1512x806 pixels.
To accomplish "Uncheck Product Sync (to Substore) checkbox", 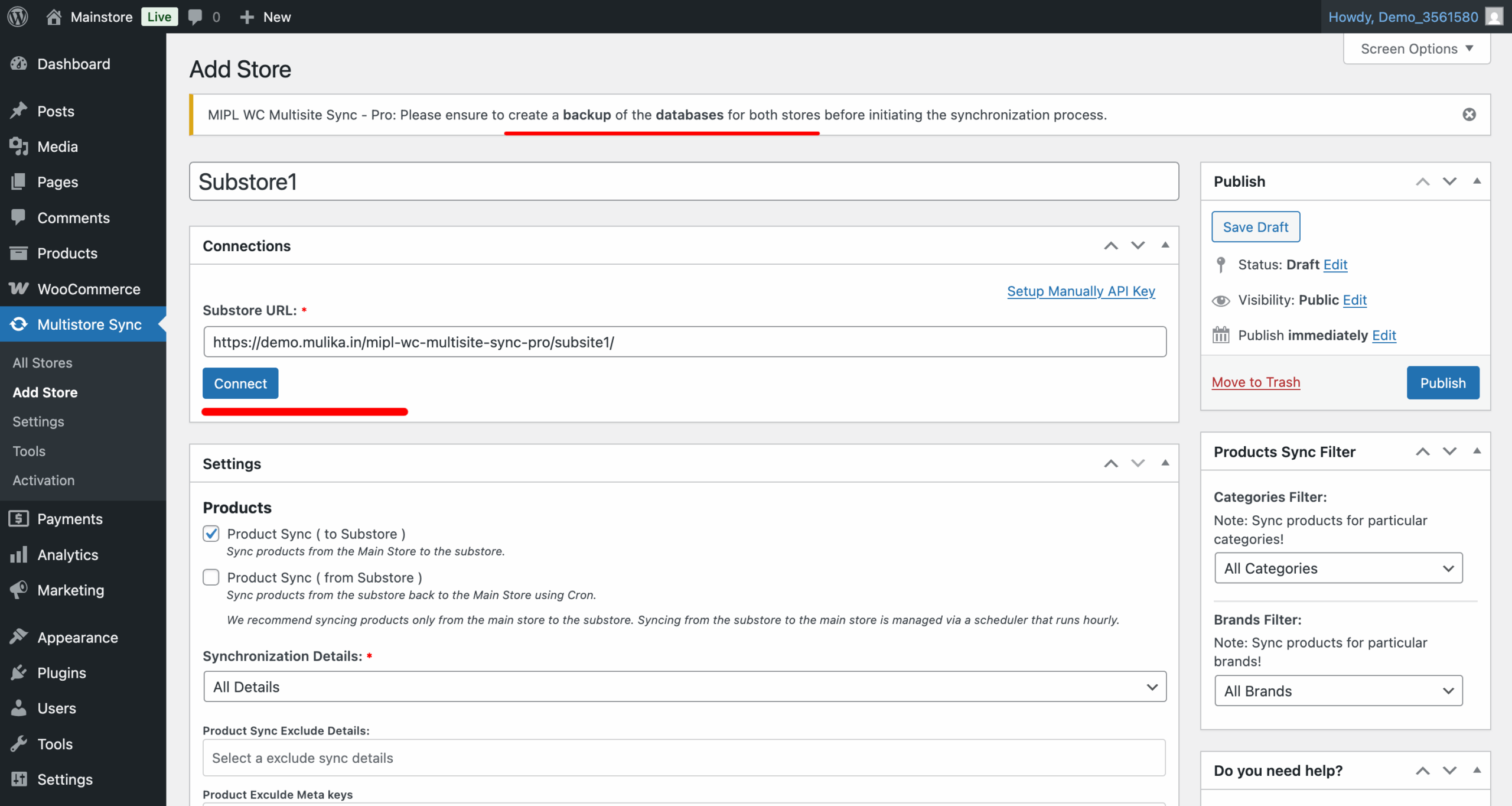I will pos(211,534).
